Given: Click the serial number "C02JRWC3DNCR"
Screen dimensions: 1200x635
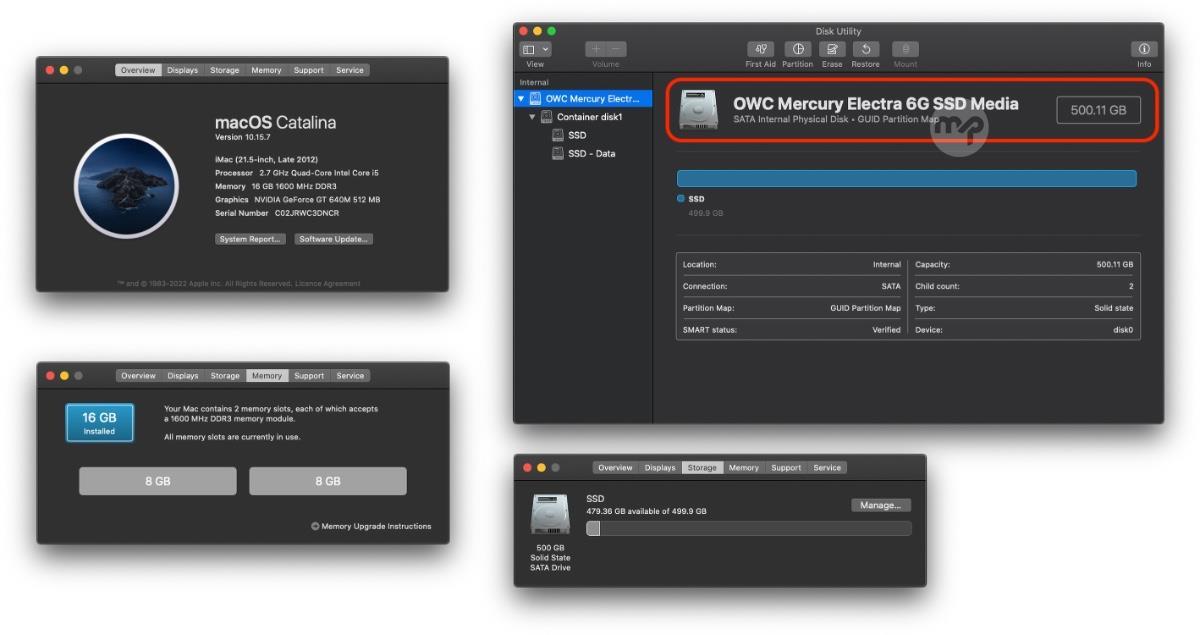Looking at the screenshot, I should point(306,213).
